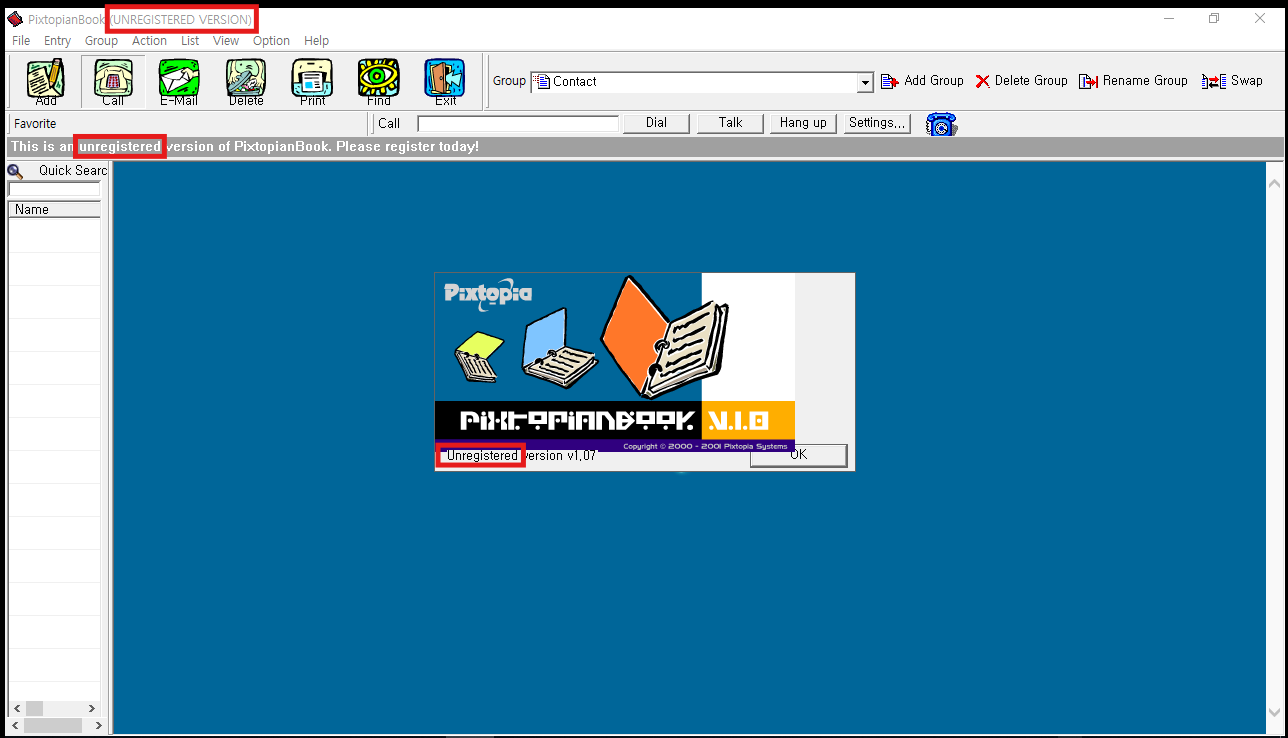1288x738 pixels.
Task: Click the Delete entry toolbar icon
Action: (246, 80)
